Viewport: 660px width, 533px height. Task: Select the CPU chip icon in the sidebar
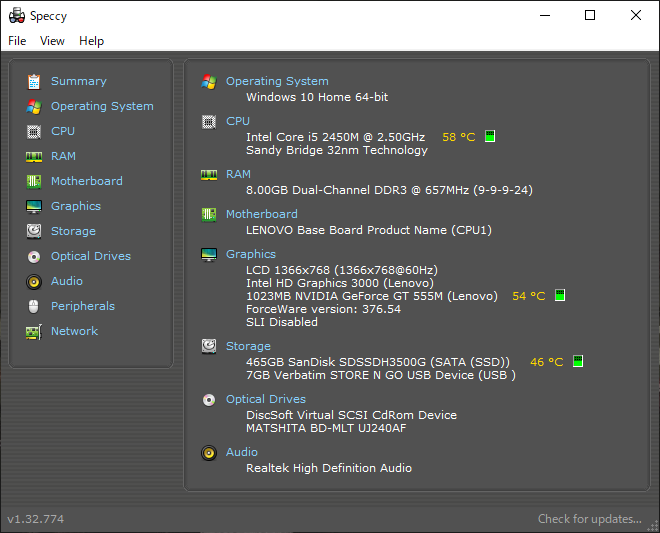click(x=34, y=131)
